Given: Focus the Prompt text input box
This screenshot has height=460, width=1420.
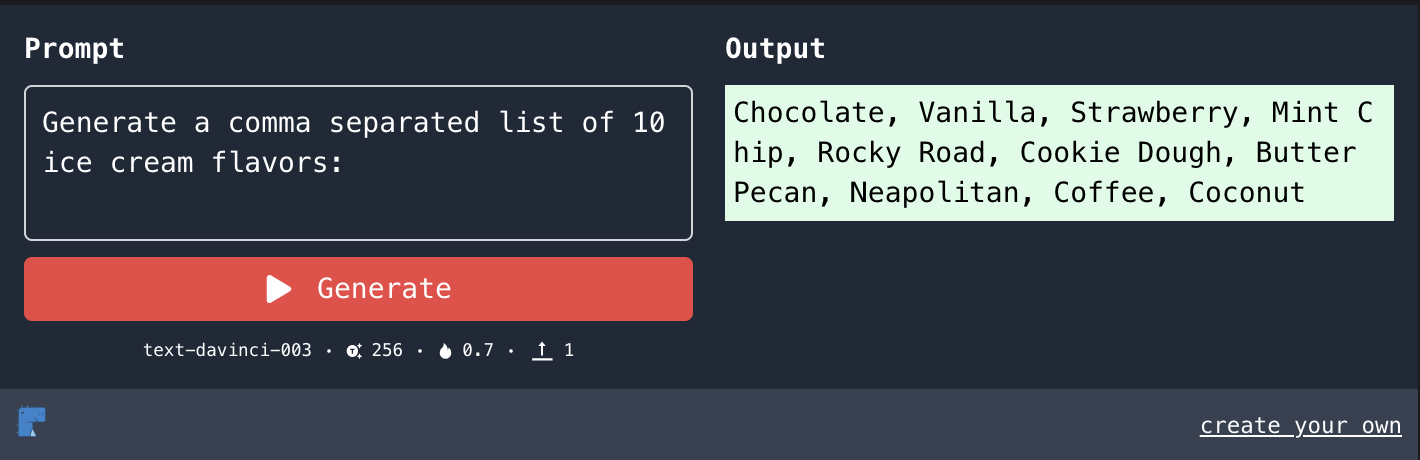Looking at the screenshot, I should coord(358,200).
